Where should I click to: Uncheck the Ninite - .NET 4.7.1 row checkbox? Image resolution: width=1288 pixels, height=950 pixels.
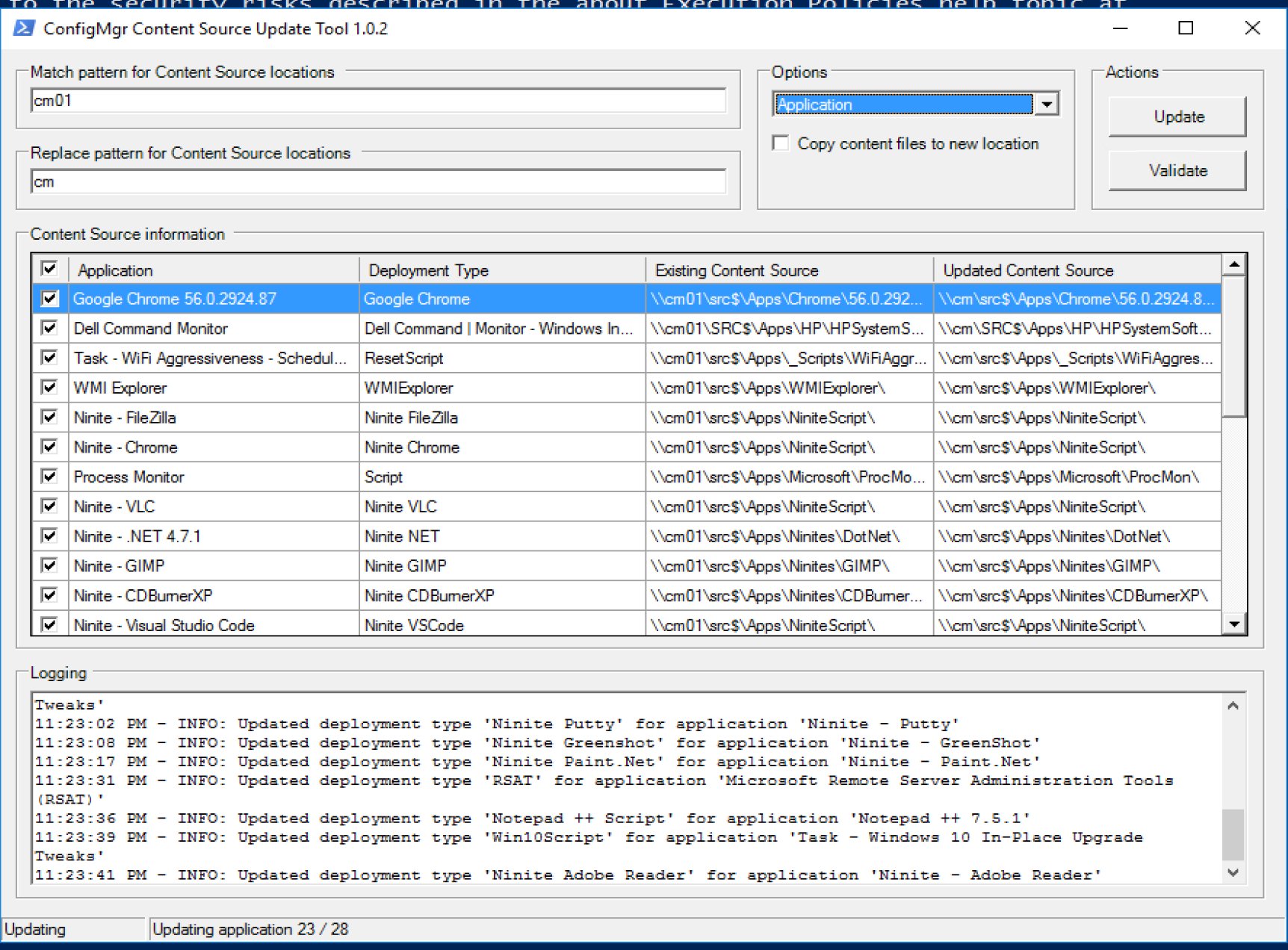(49, 535)
